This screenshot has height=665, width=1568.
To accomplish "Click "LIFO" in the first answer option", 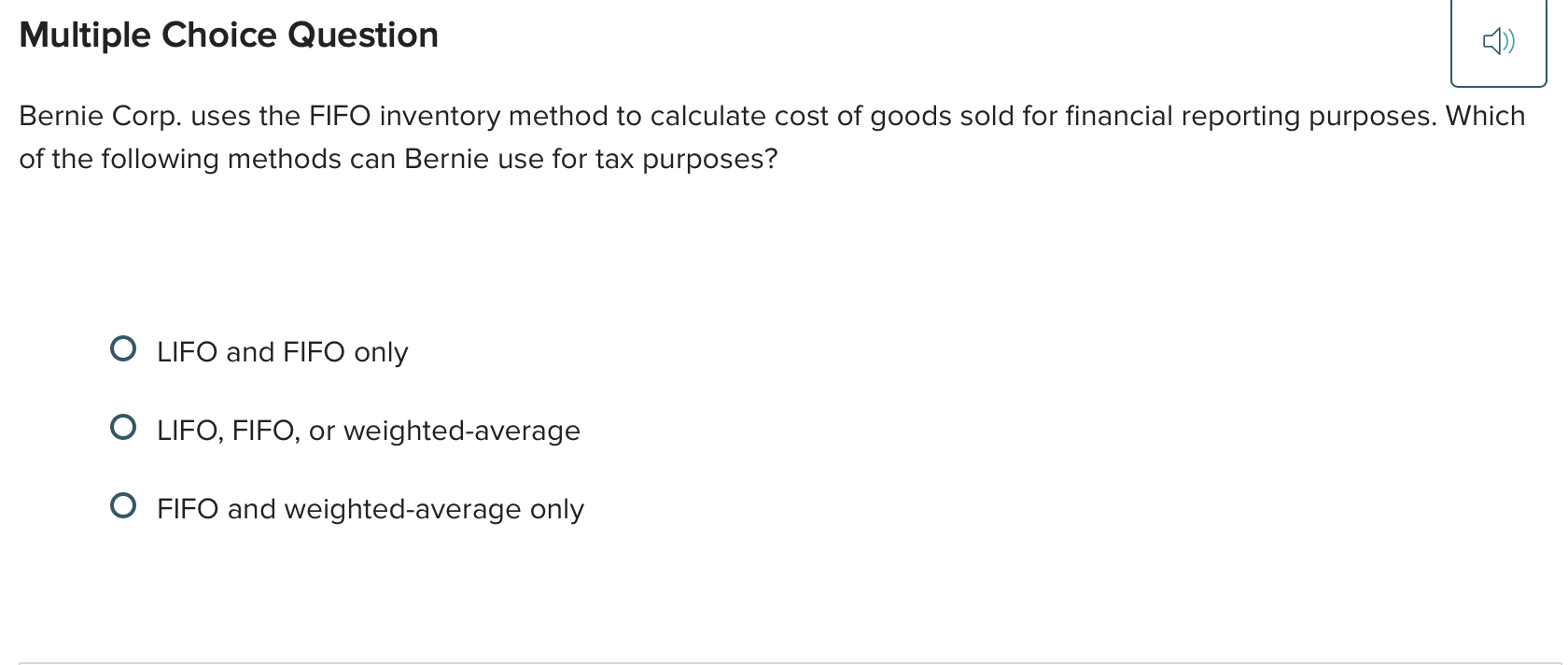I will click(x=187, y=352).
